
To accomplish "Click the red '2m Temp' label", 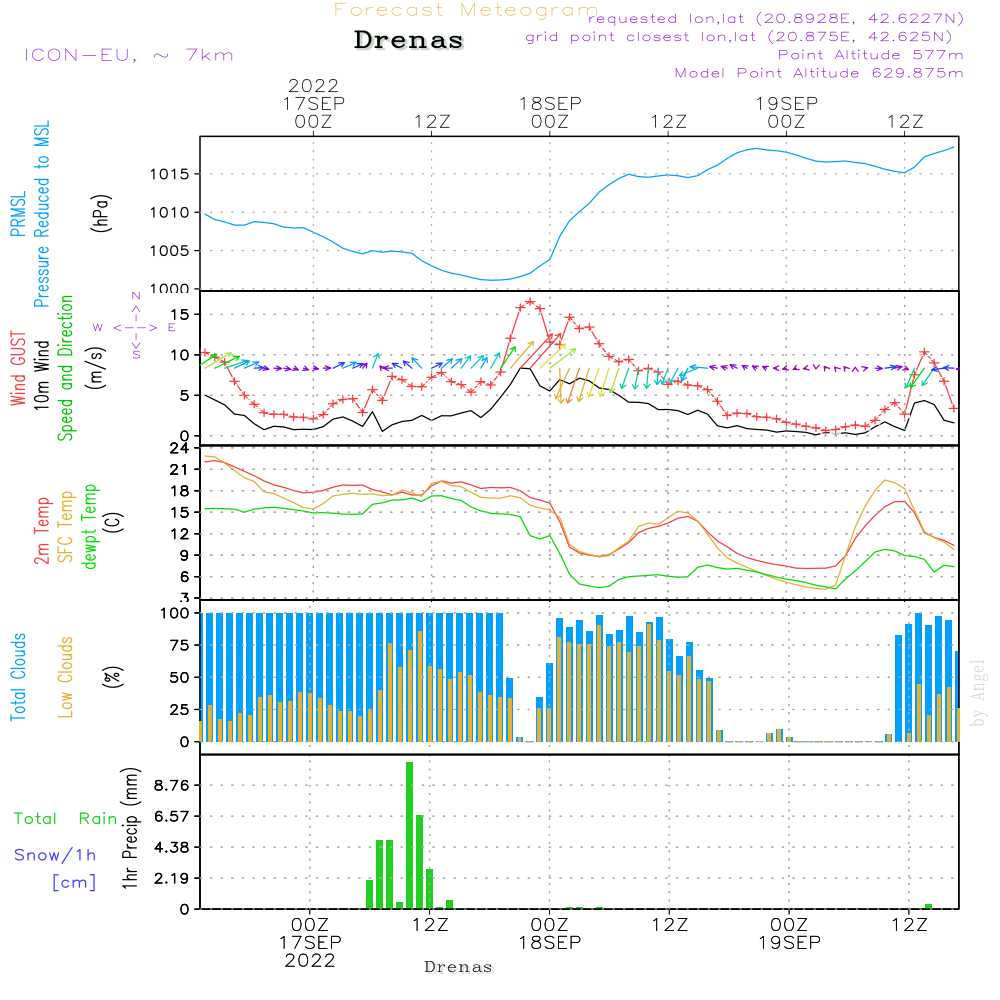I will pyautogui.click(x=41, y=531).
